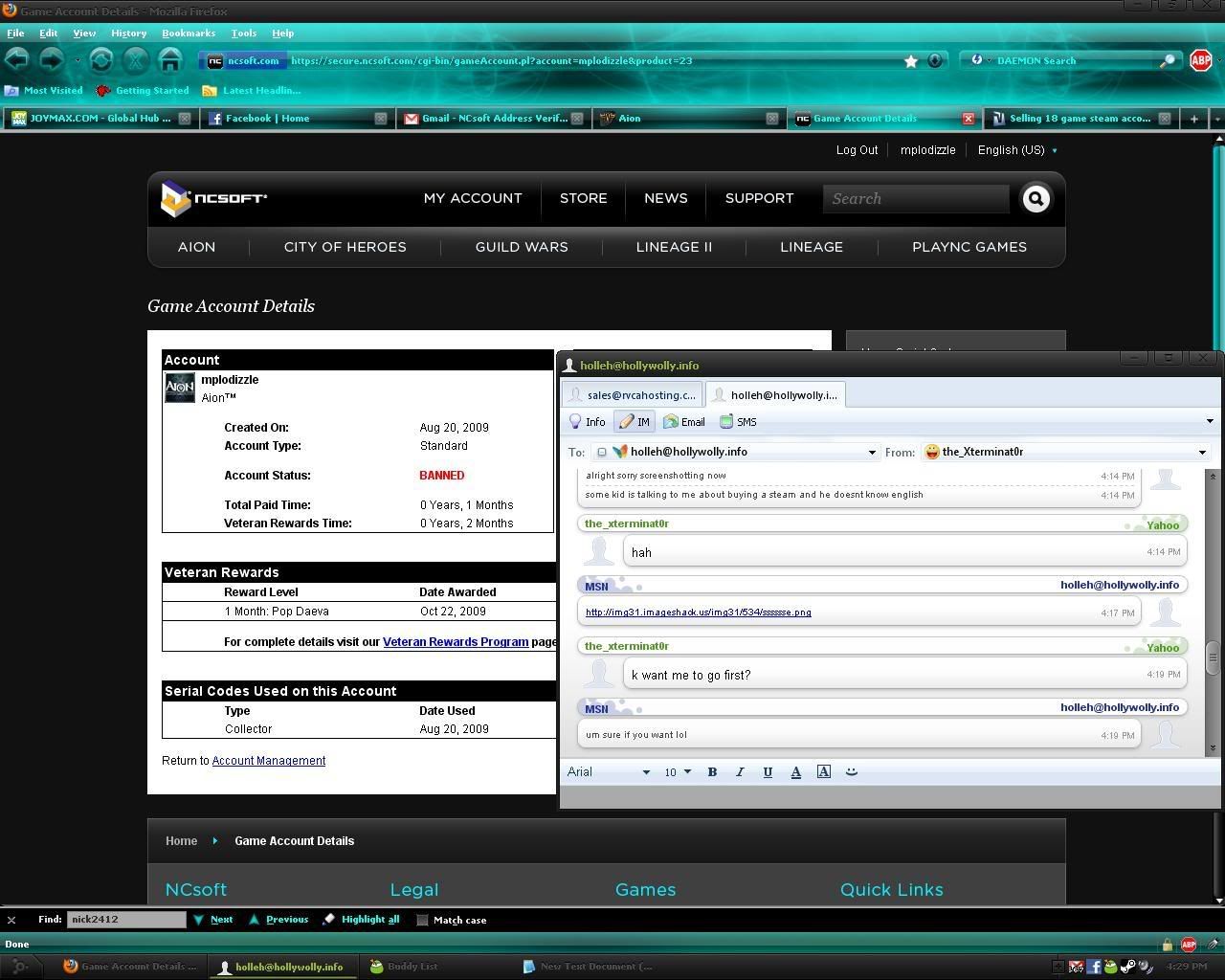The height and width of the screenshot is (980, 1225).
Task: Click Previous in the Find bar
Action: click(278, 920)
